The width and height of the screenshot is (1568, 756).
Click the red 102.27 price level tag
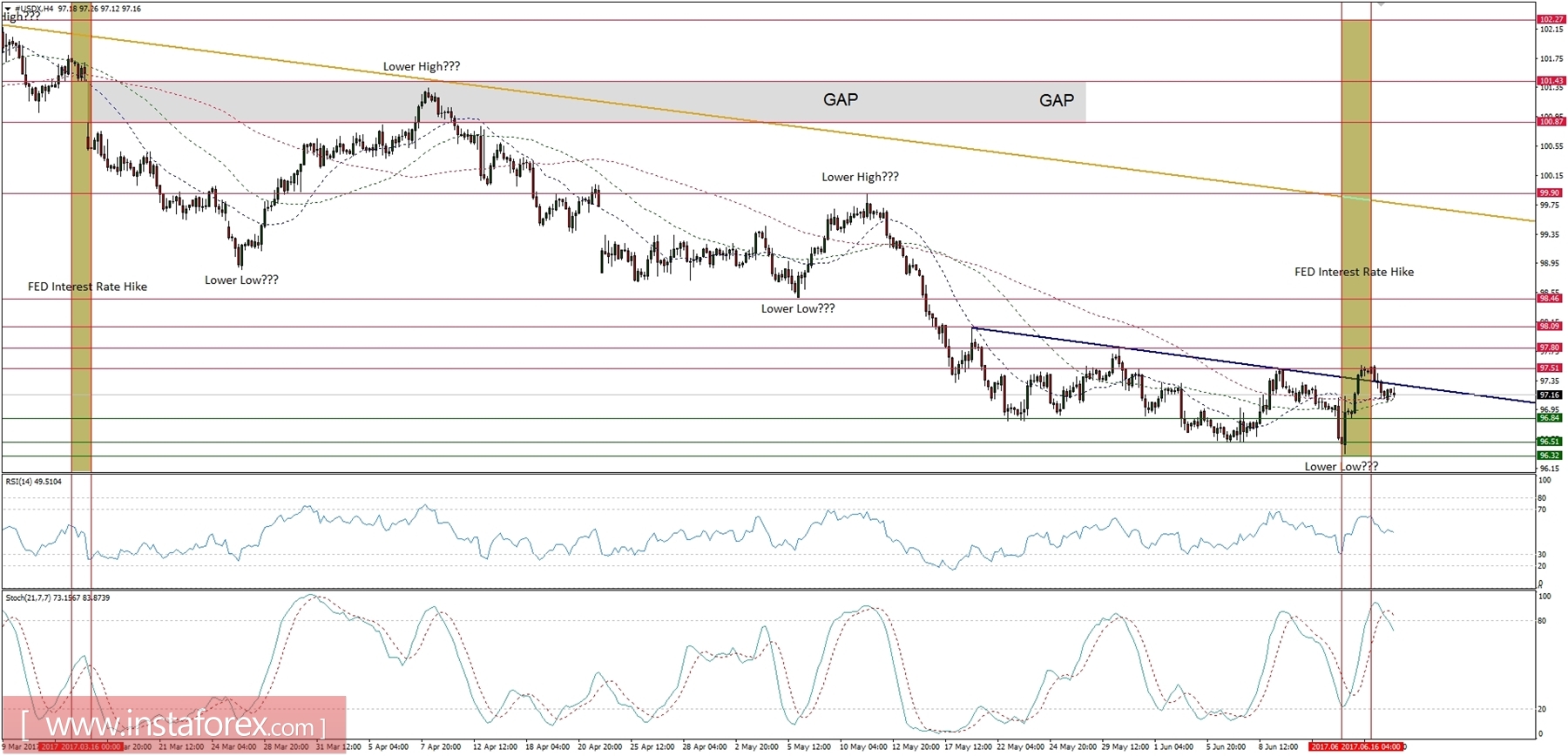point(1551,19)
